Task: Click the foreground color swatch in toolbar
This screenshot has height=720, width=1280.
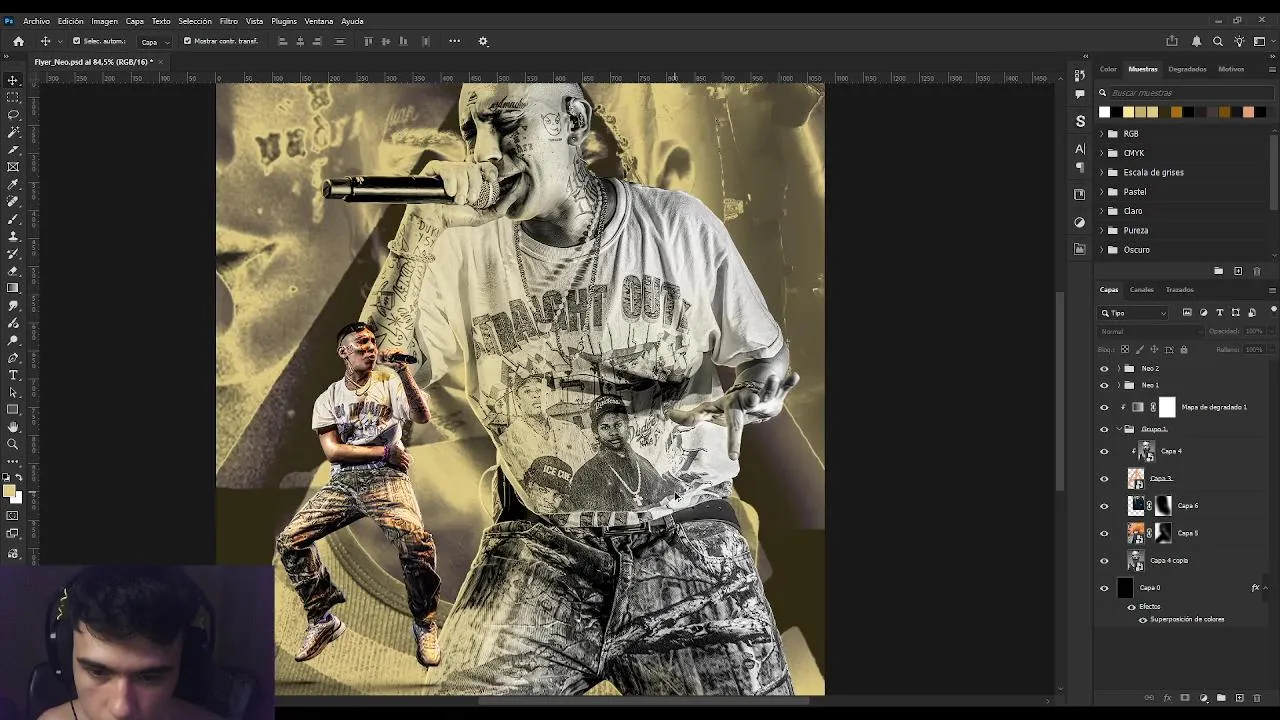Action: (x=9, y=490)
